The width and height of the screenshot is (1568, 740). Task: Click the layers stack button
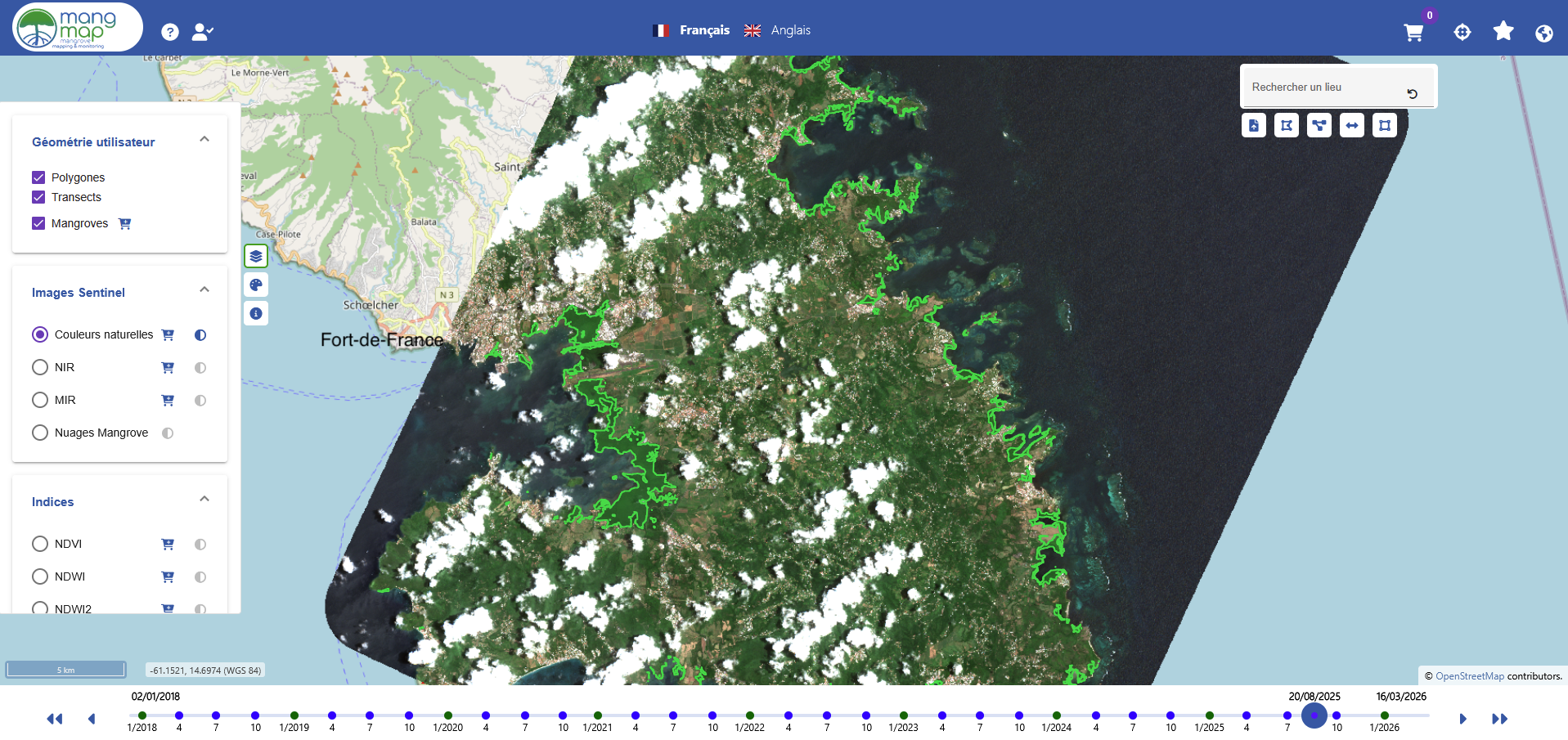(x=256, y=256)
